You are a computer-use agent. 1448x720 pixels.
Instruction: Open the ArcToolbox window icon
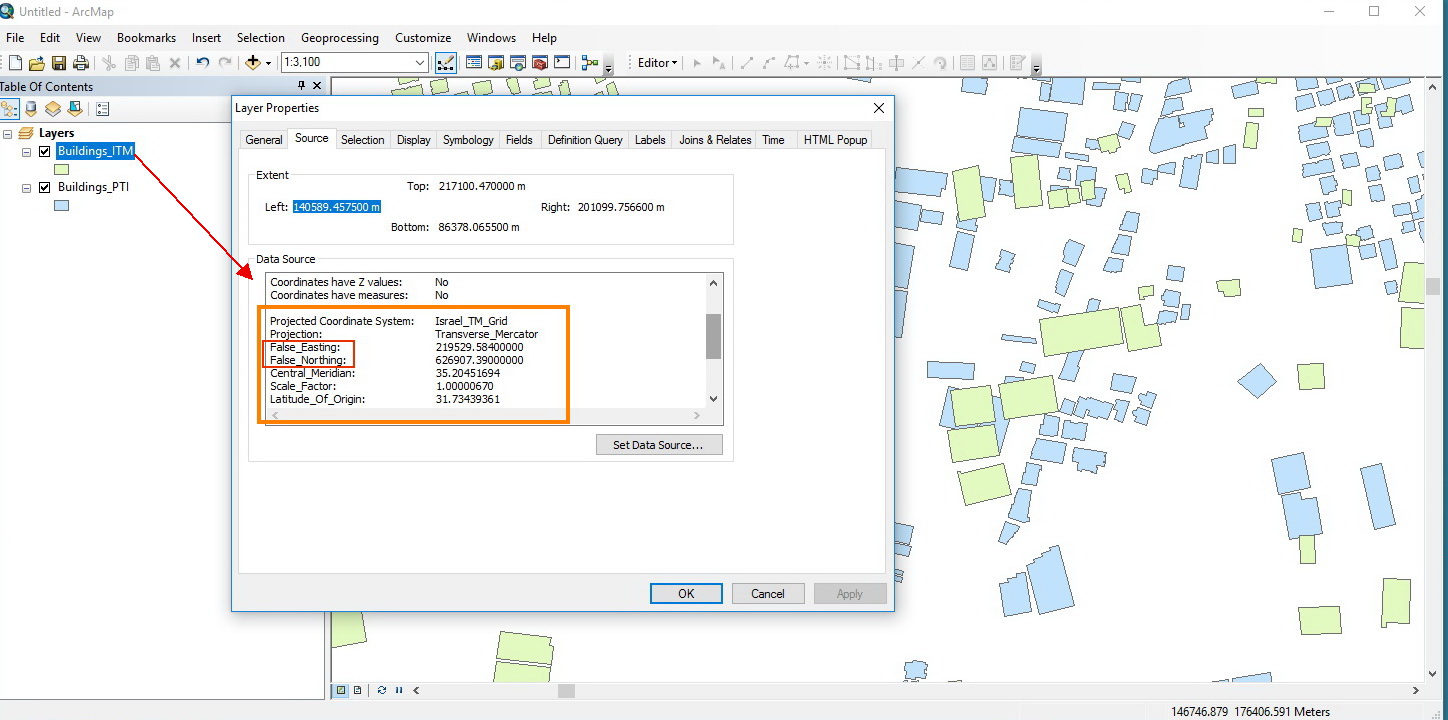click(x=540, y=63)
